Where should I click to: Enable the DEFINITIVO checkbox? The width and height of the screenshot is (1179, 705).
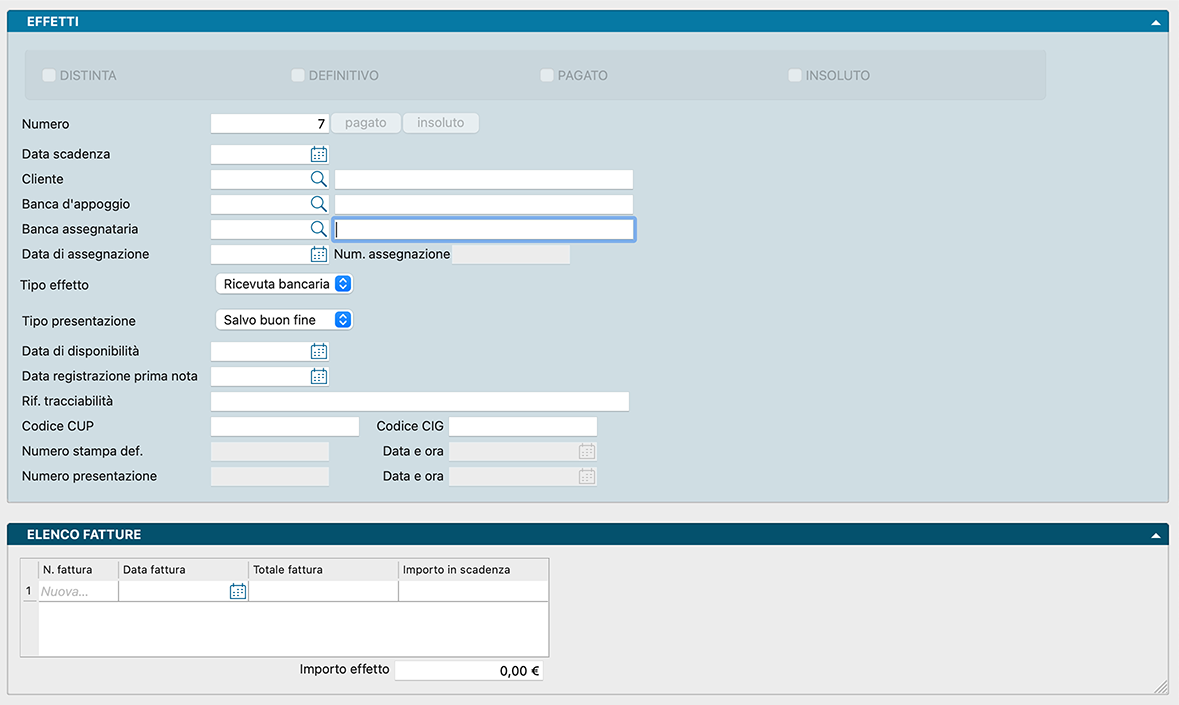(298, 75)
